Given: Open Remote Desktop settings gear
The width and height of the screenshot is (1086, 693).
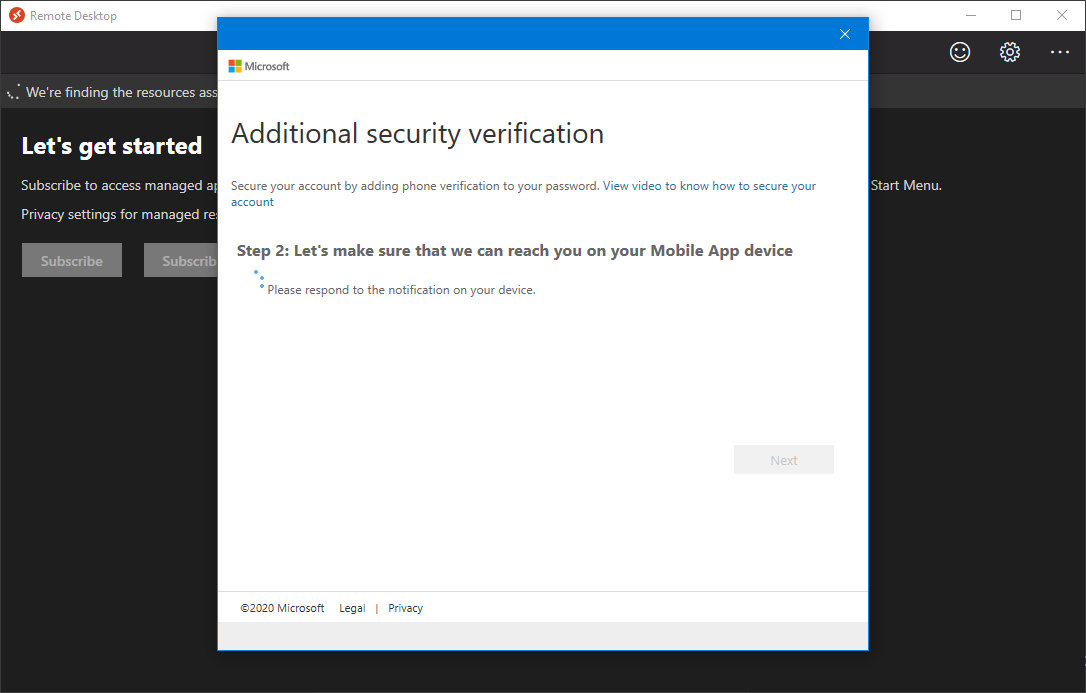Looking at the screenshot, I should click(1010, 52).
